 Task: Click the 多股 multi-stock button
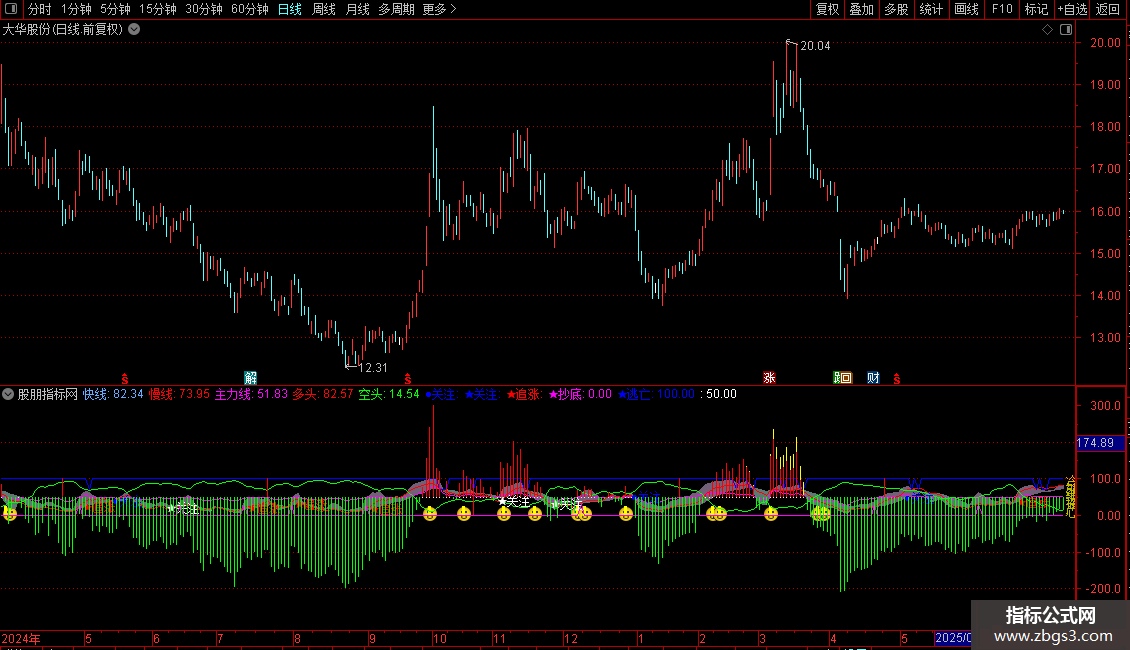coord(896,9)
